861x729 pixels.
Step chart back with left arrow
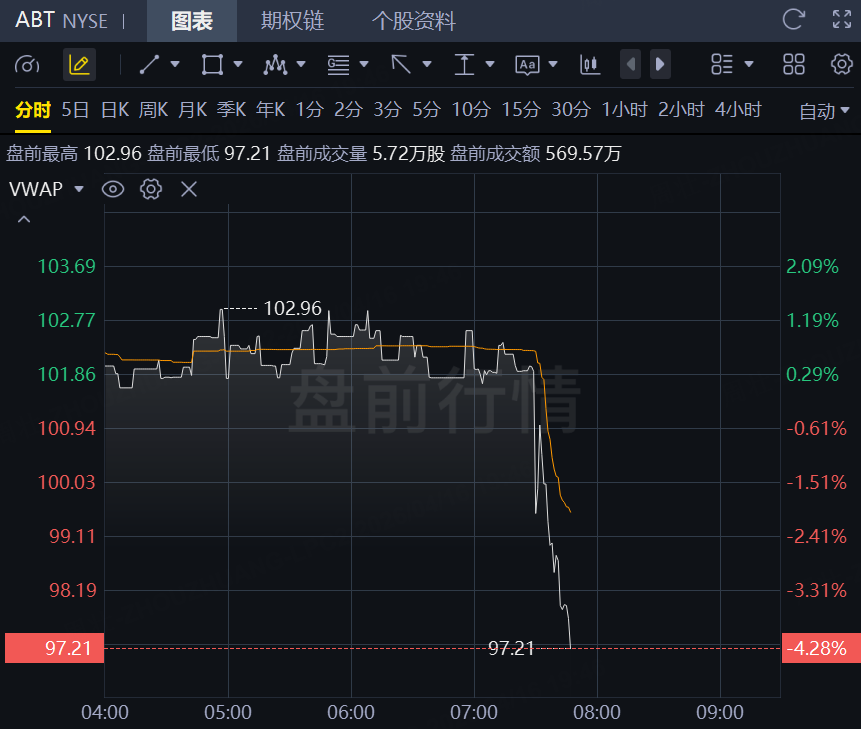(x=630, y=64)
